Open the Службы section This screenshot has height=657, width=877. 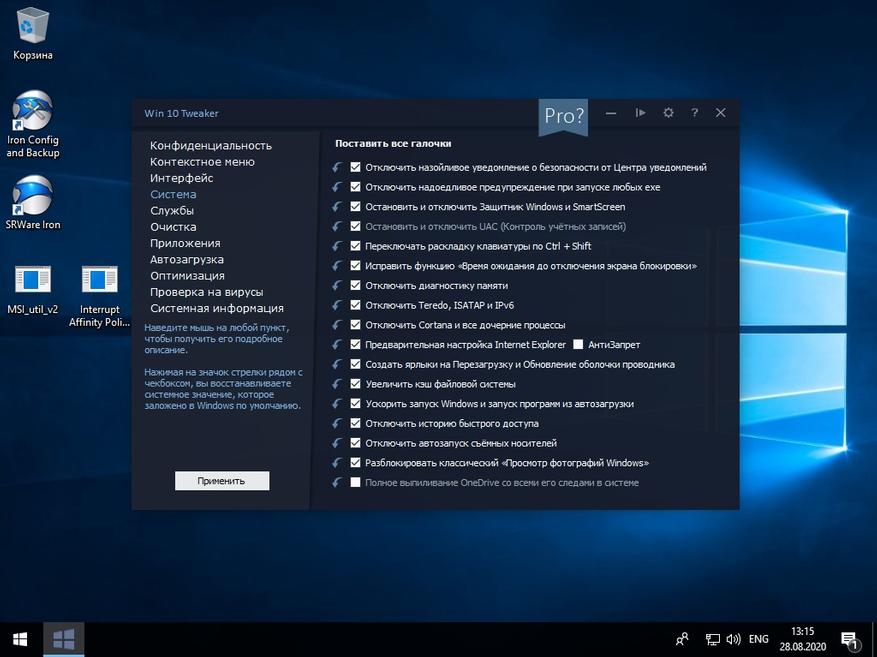pyautogui.click(x=172, y=211)
